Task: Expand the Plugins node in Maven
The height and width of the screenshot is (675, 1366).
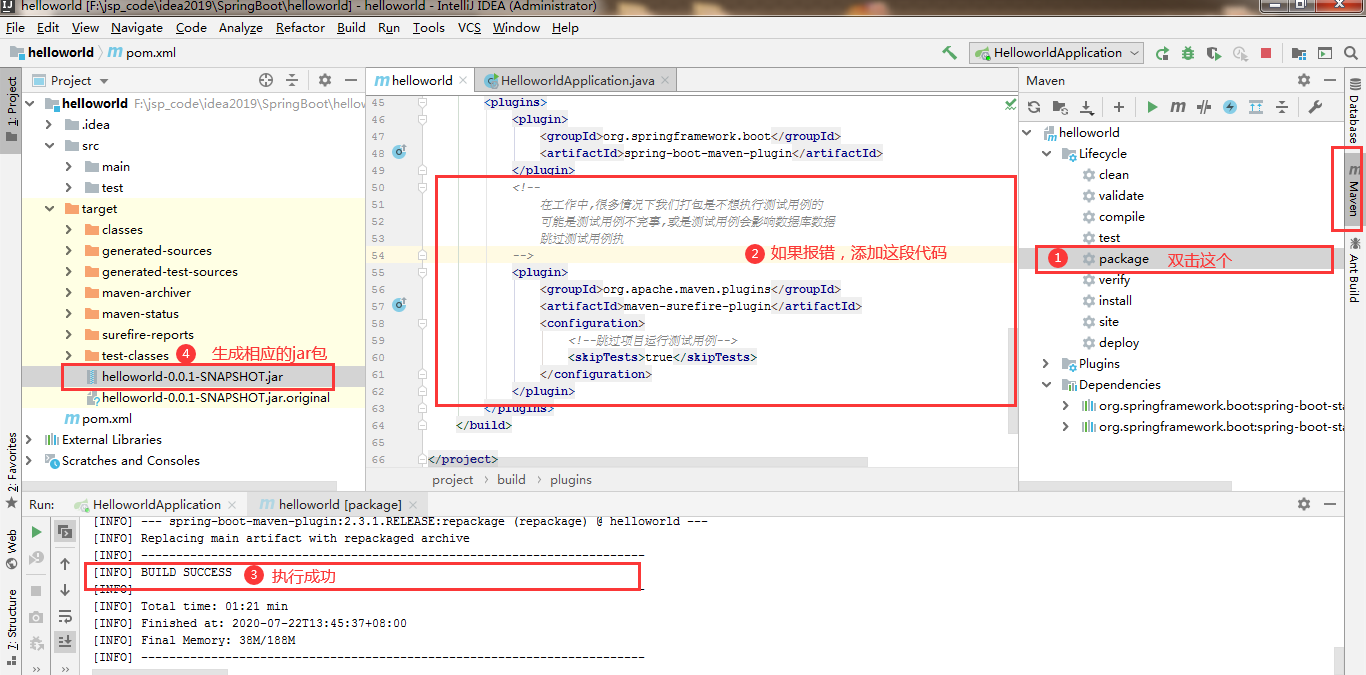Action: (x=1046, y=364)
